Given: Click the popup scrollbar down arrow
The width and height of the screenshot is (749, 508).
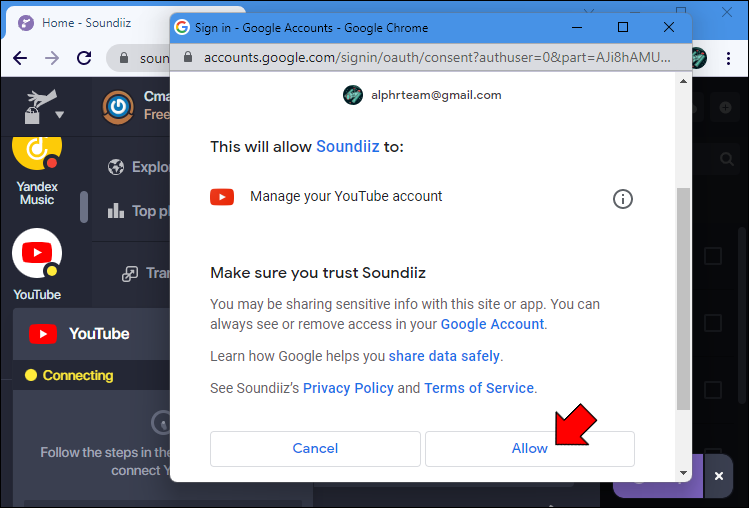Looking at the screenshot, I should tap(684, 473).
